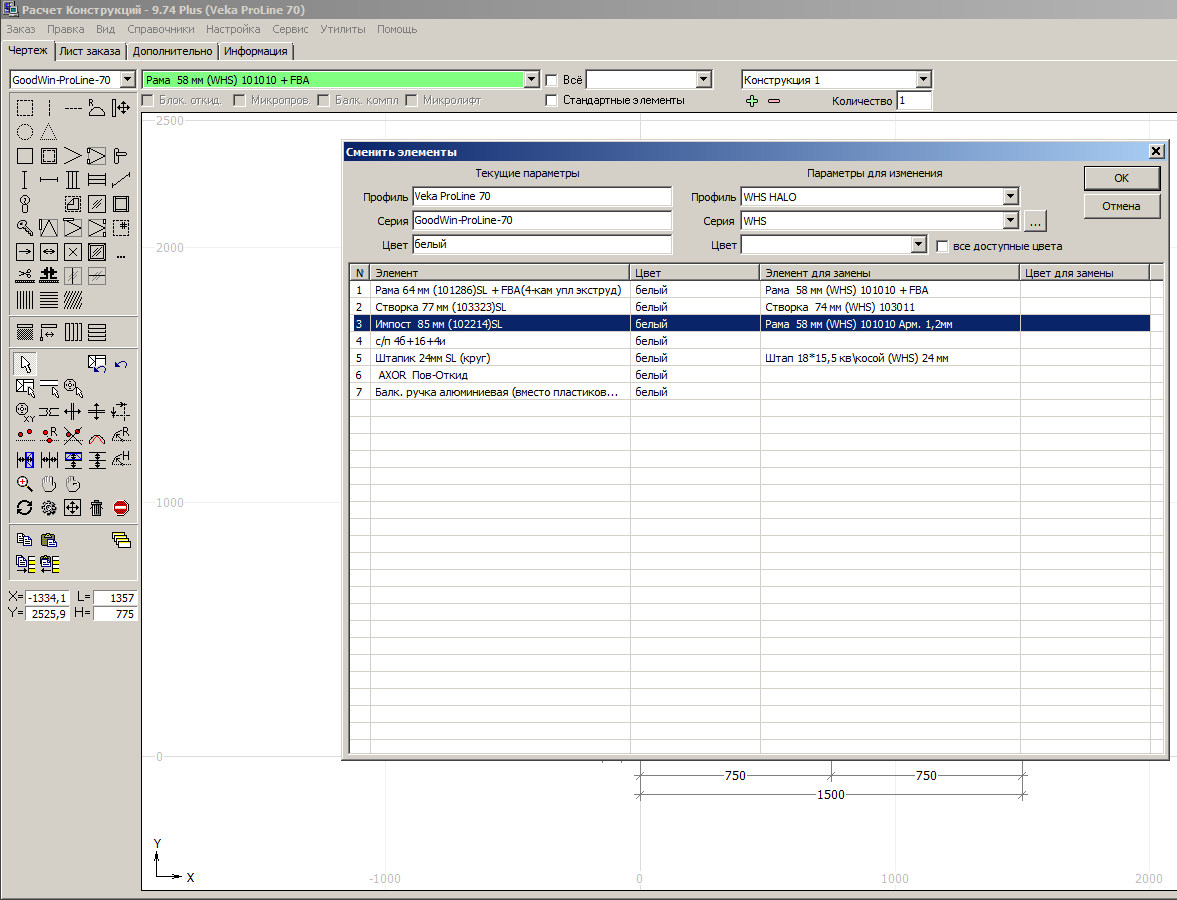
Task: Open the dropdown next to Всё
Action: point(703,80)
